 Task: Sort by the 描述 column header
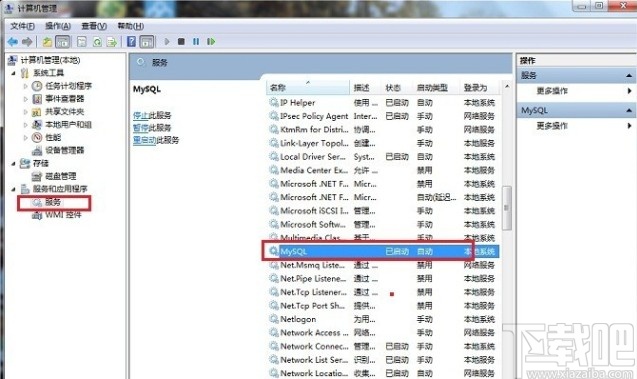pos(366,87)
